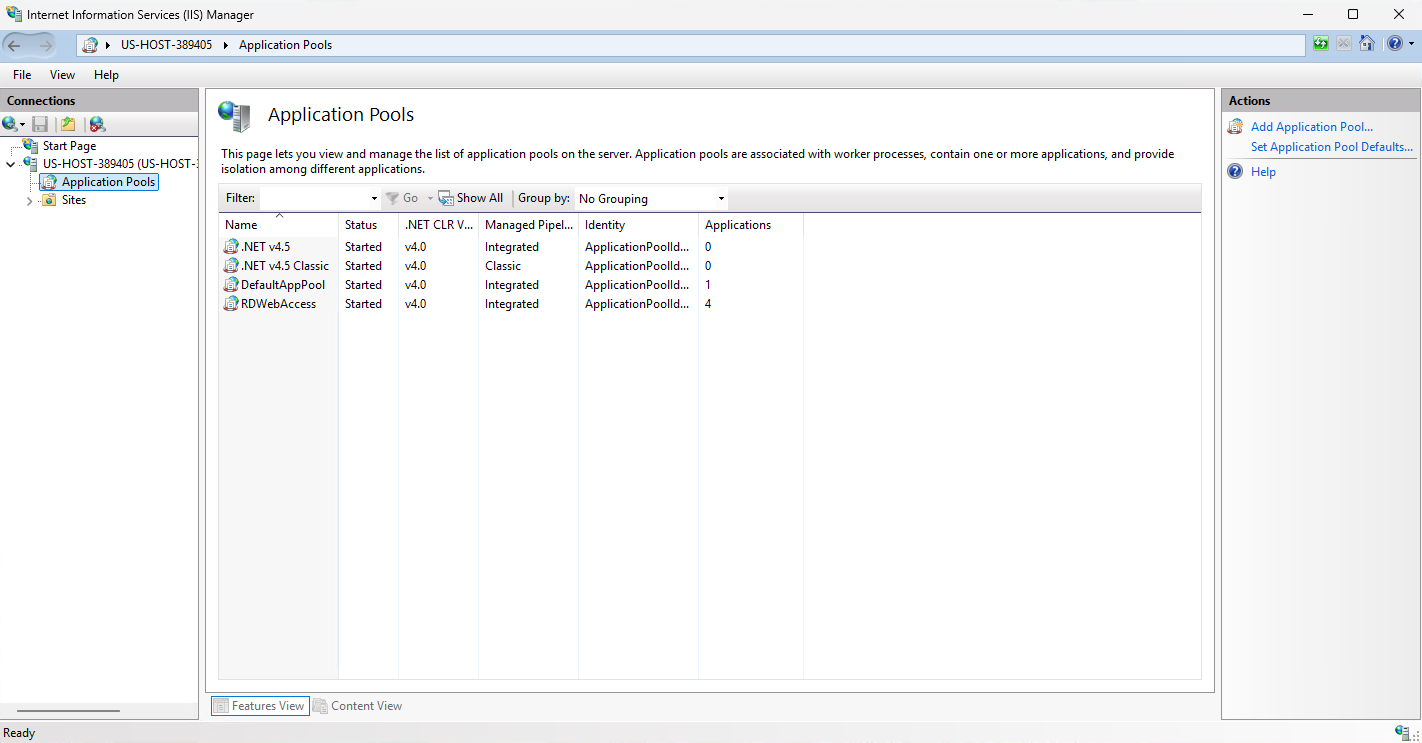This screenshot has width=1422, height=743.
Task: Sort by the Applications column header
Action: 750,225
